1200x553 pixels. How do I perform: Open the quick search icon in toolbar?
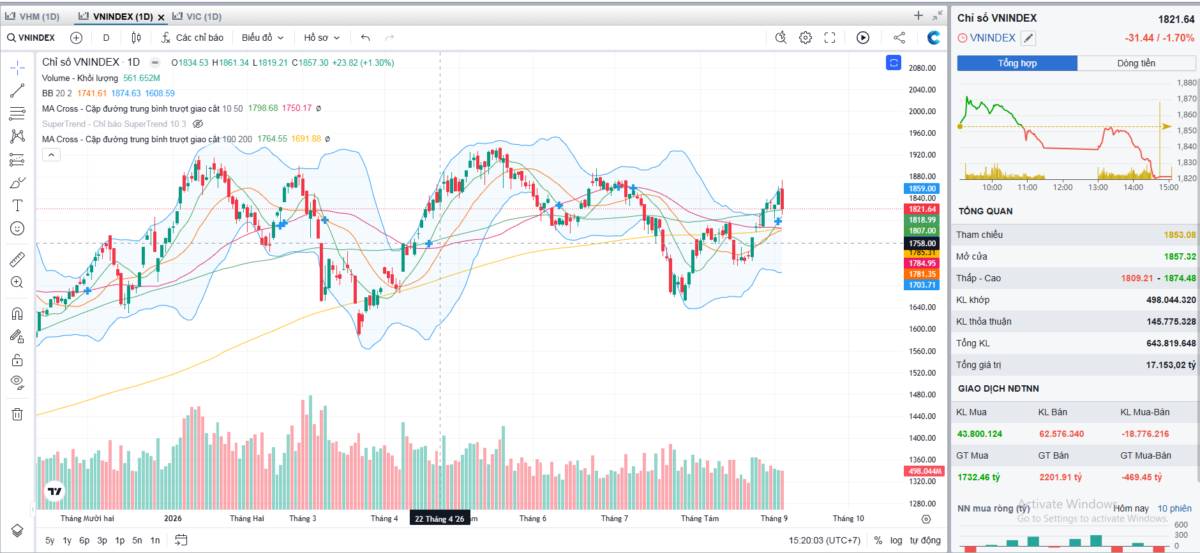(x=781, y=38)
